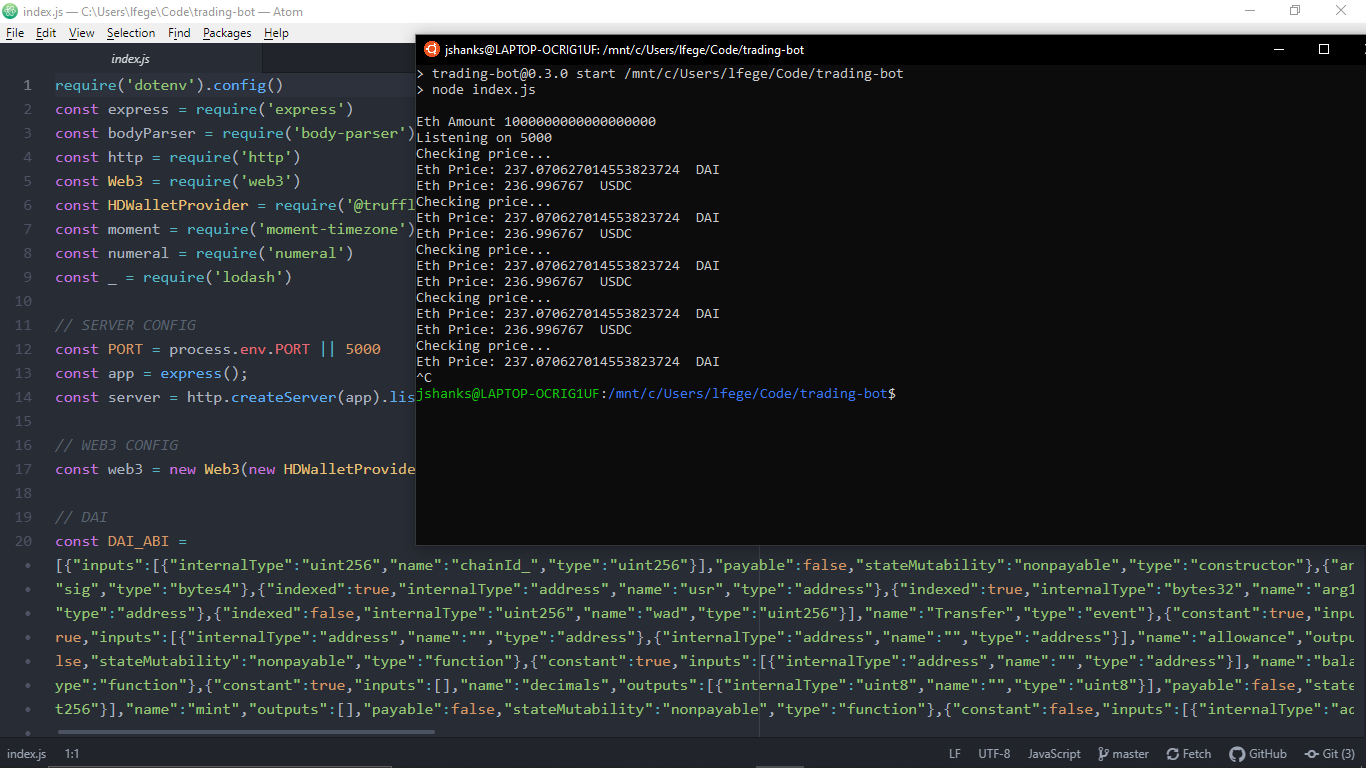Click the 1:1 cursor position indicator
Screen dimensions: 1366x768
pyautogui.click(x=73, y=754)
